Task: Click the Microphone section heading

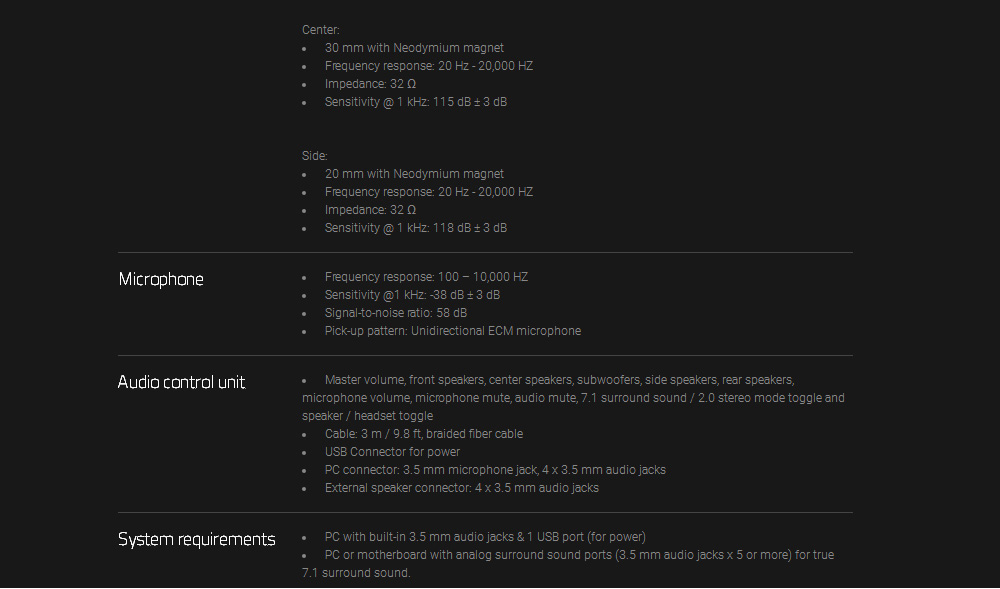Action: tap(161, 279)
